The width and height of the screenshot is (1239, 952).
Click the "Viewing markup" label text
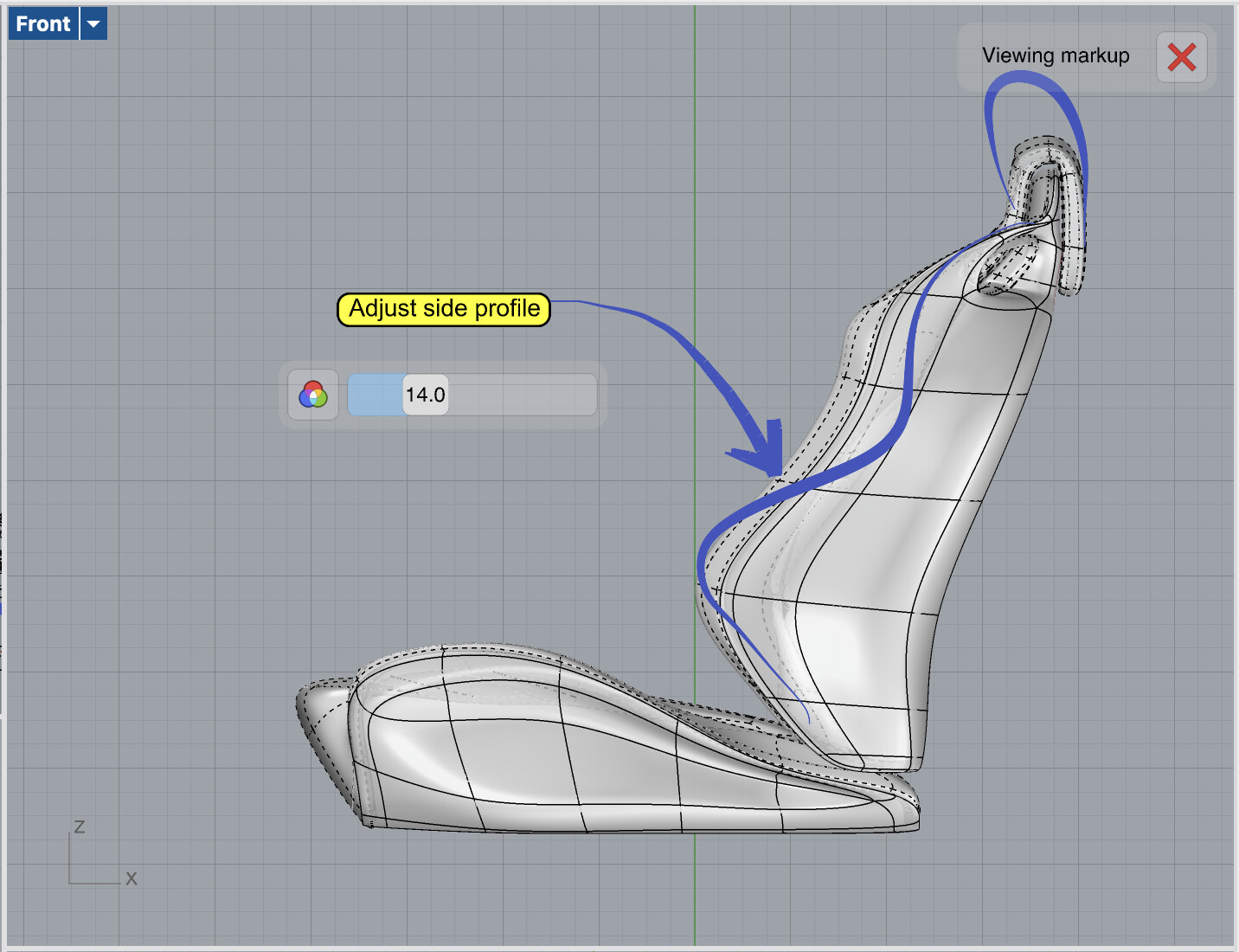(1056, 55)
